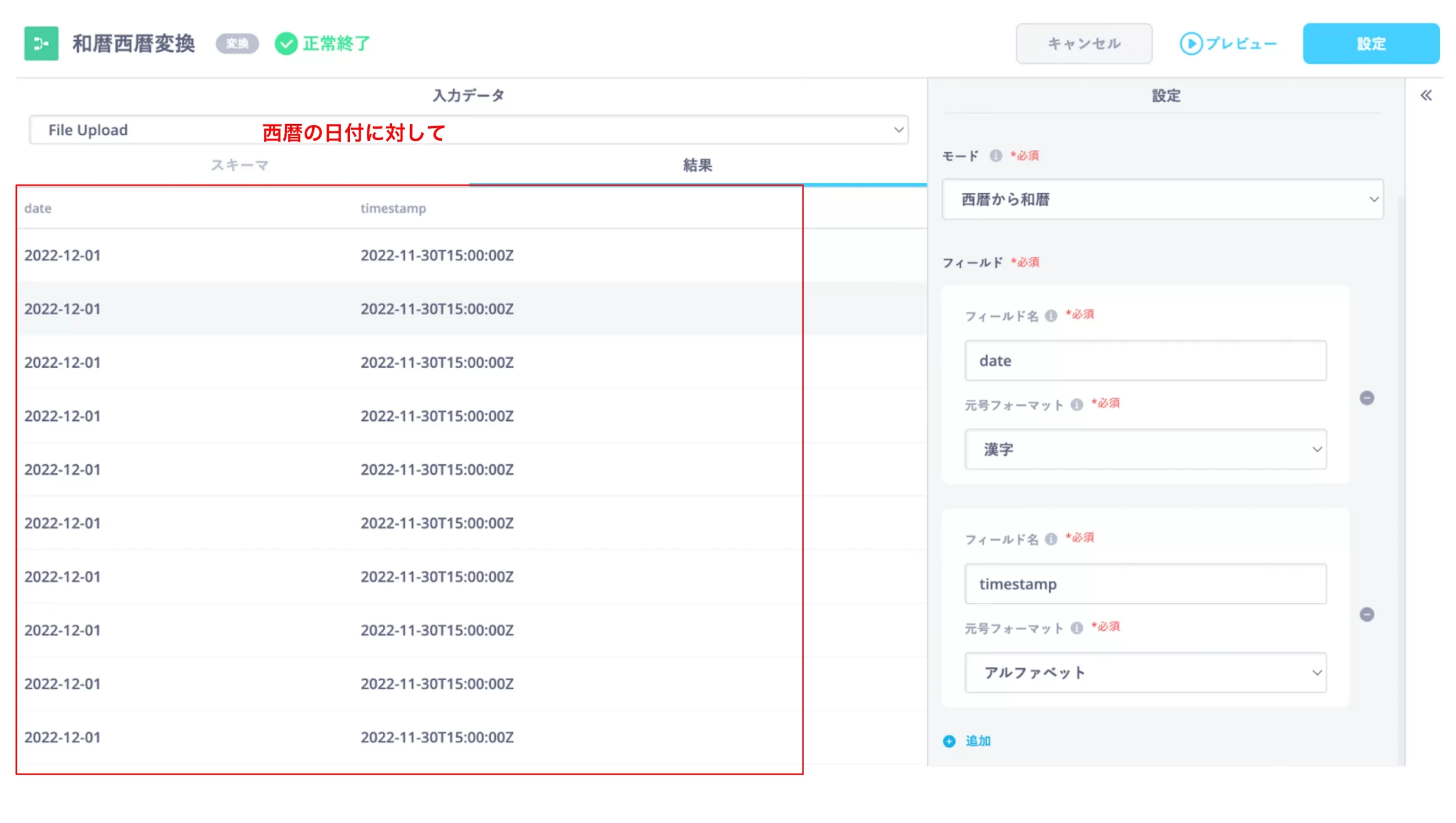Viewport: 1456px width, 823px height.
Task: Click the collapse panel double-chevron icon
Action: click(1425, 96)
